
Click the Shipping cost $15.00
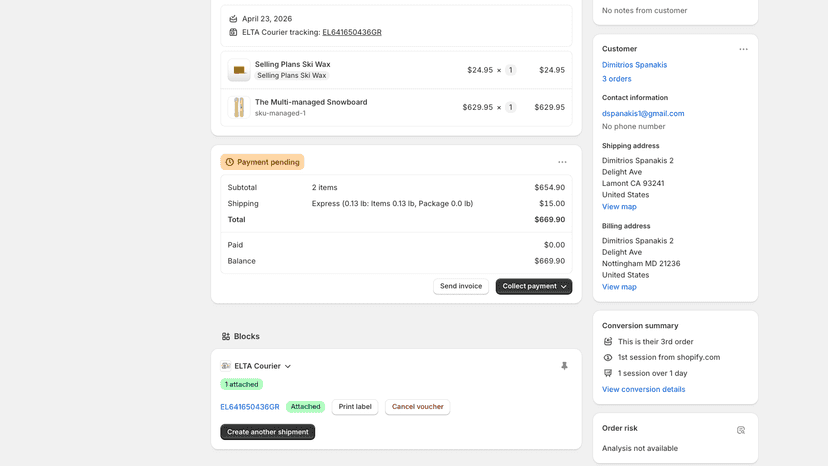pyautogui.click(x=552, y=203)
